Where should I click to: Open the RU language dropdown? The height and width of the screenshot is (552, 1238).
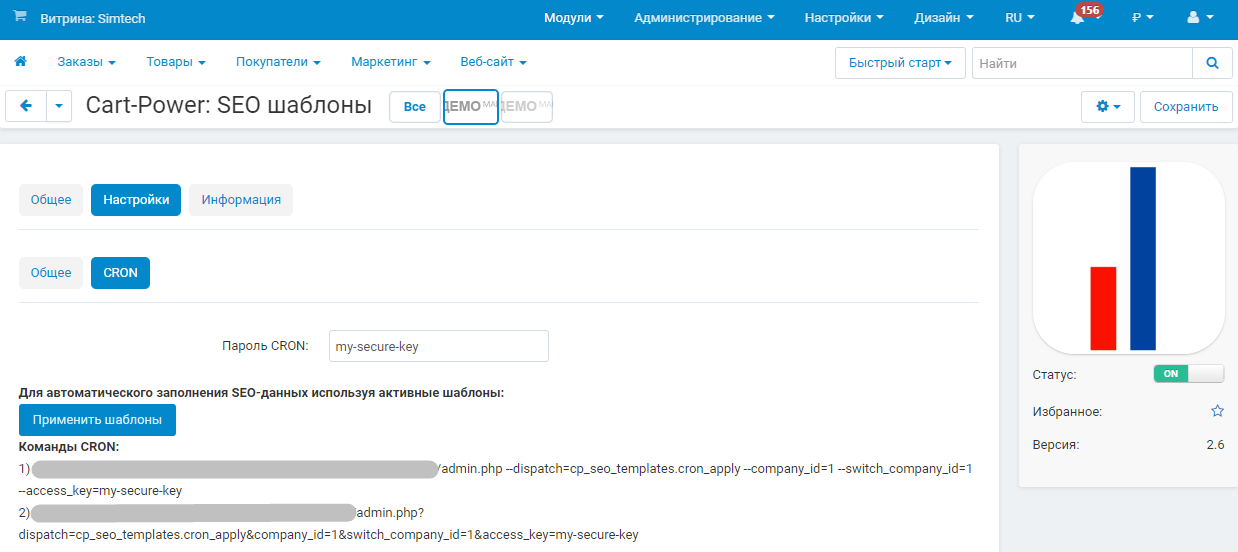point(1020,18)
